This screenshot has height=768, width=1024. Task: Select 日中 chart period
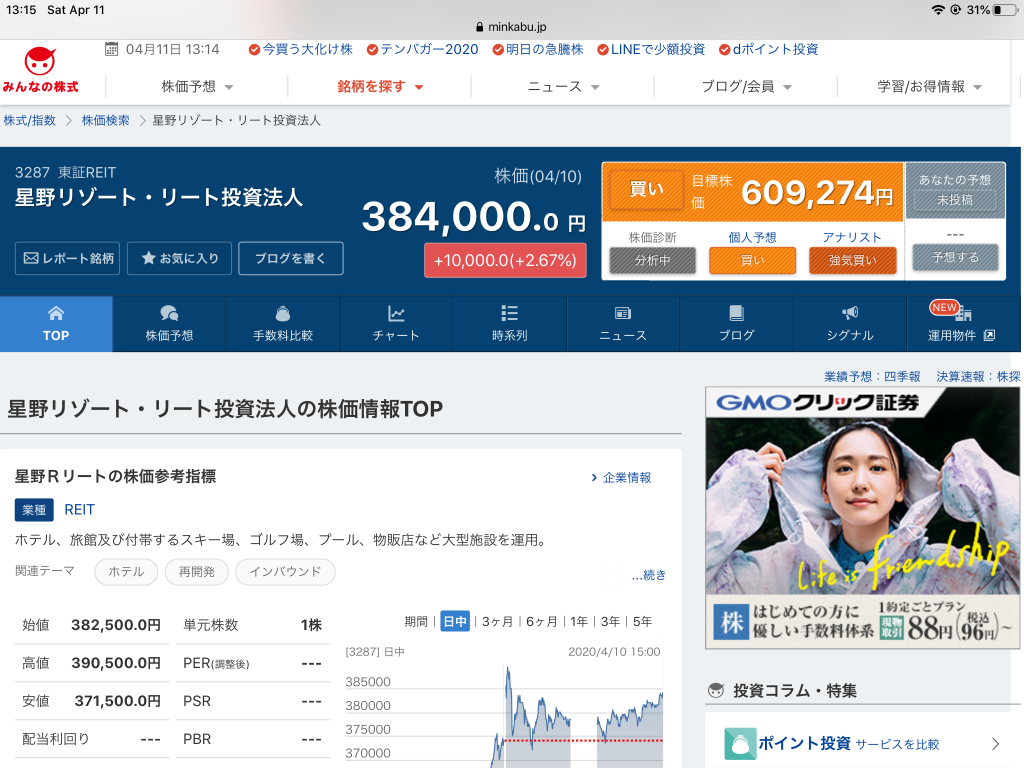[x=455, y=621]
